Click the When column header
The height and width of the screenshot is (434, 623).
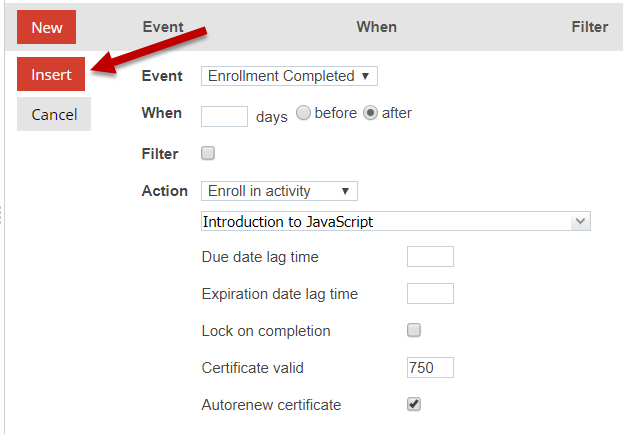point(376,27)
